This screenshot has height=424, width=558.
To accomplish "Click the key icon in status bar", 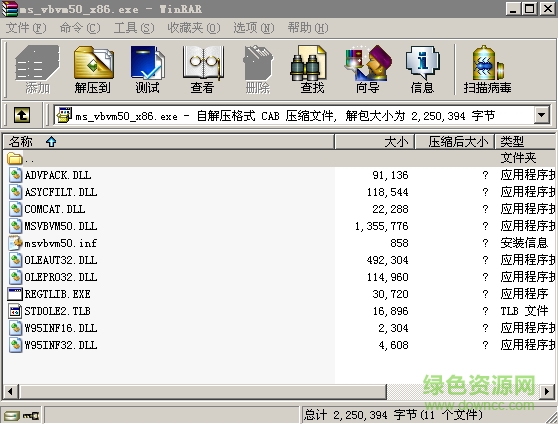I will tap(31, 415).
